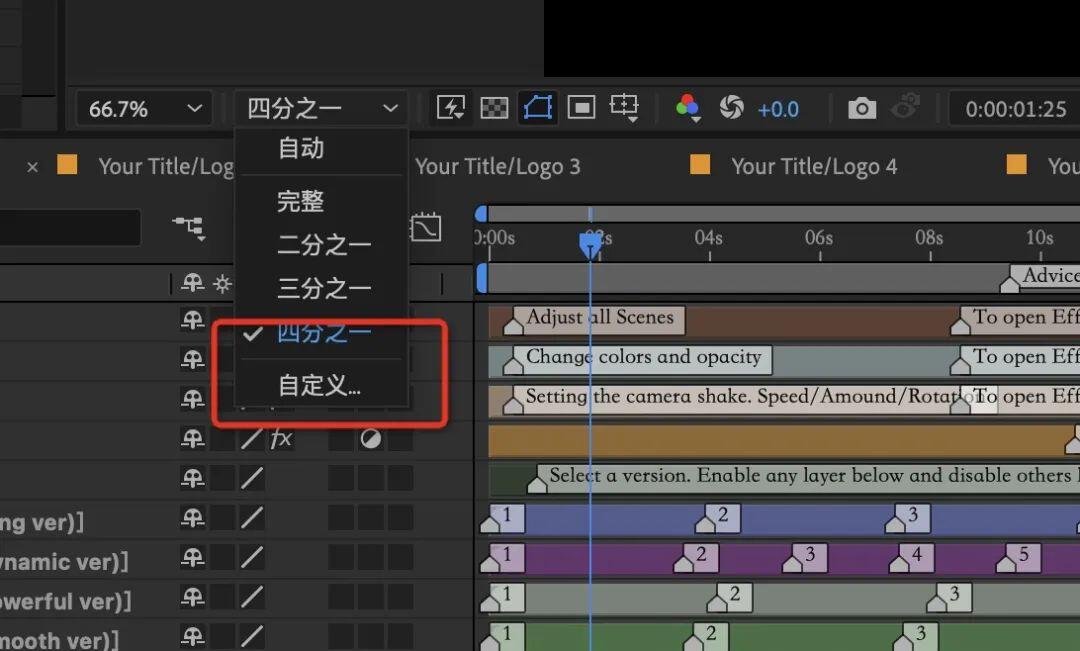
Task: Click marker 2 on blue layer bar
Action: pos(717,519)
